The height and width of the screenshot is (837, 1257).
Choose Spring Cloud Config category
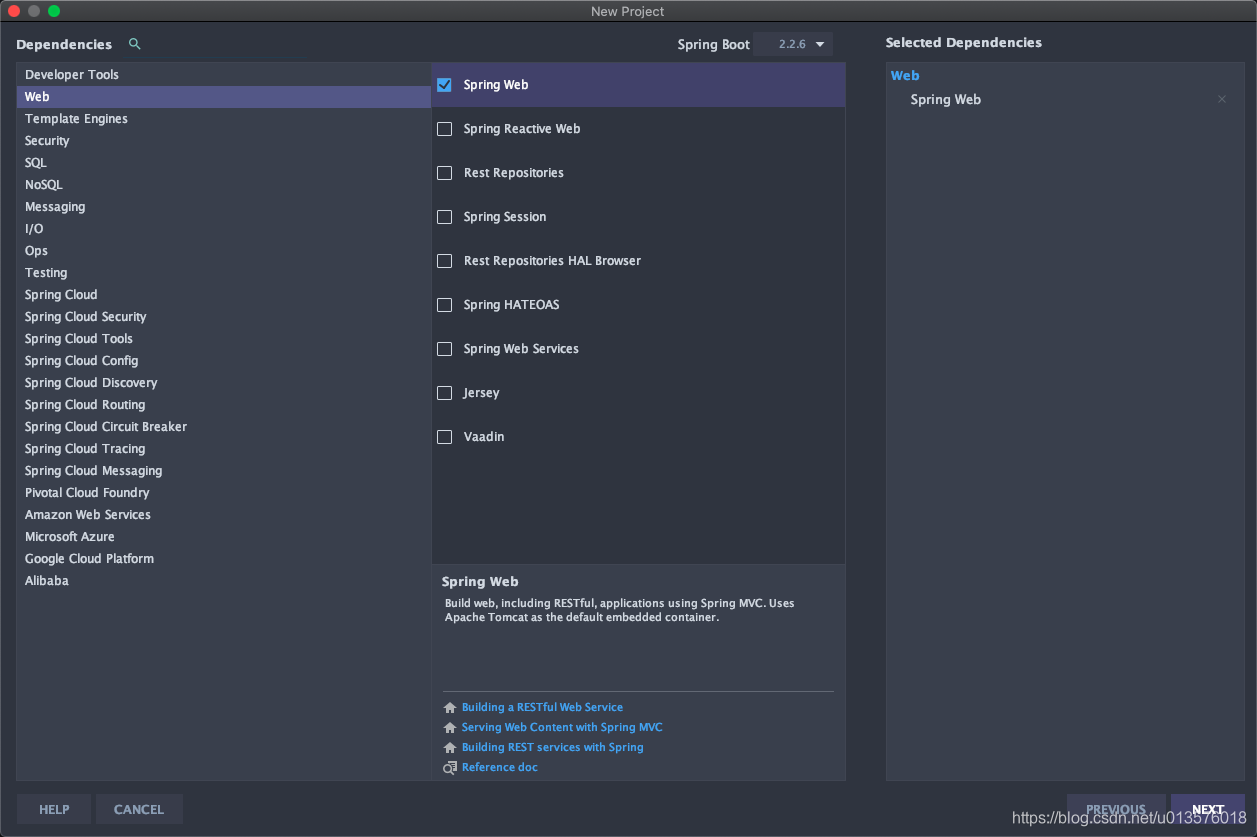pyautogui.click(x=223, y=361)
